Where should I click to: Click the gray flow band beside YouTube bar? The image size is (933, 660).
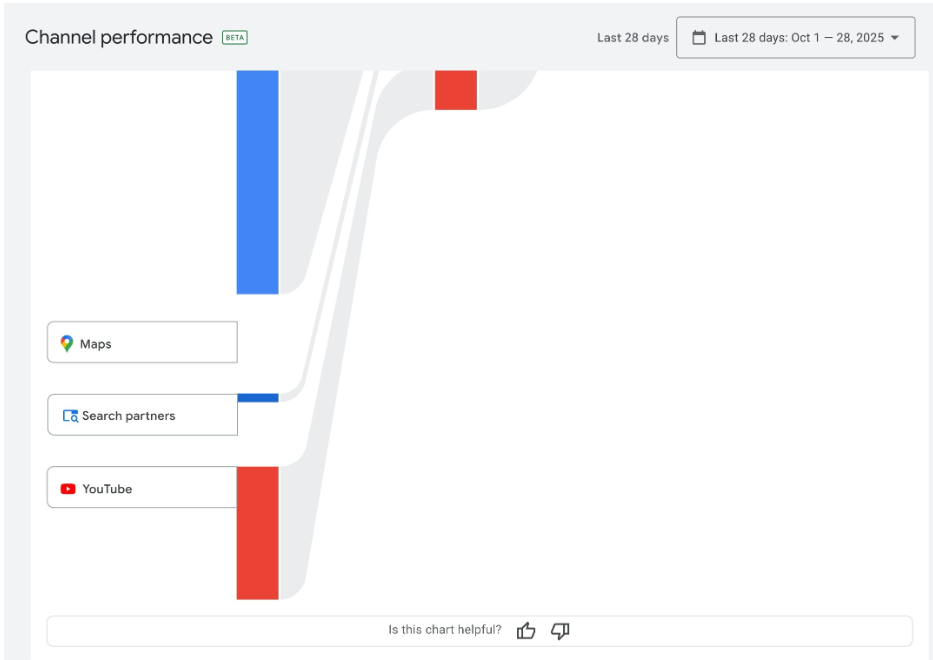click(292, 540)
